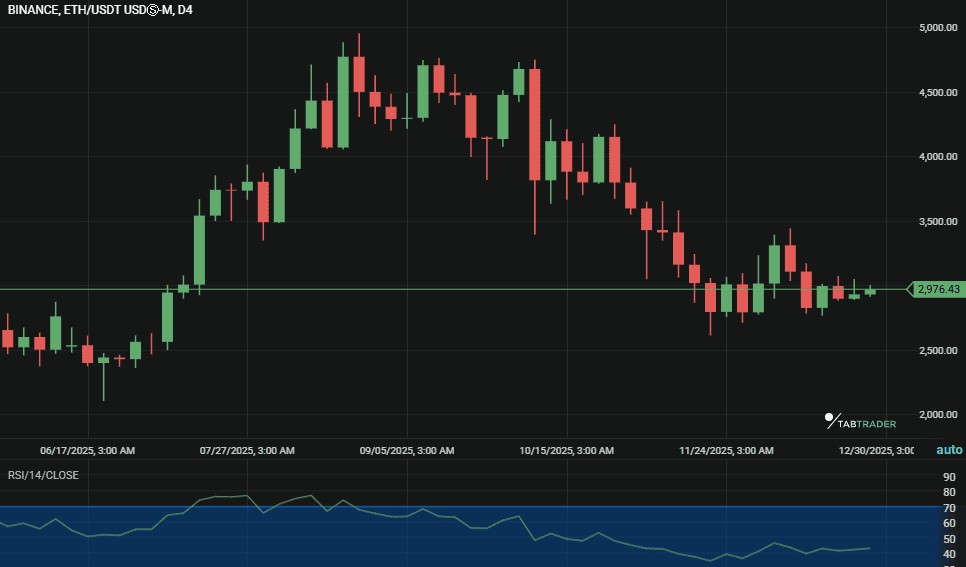Select the 2,500.00 price level label
The width and height of the screenshot is (966, 567).
point(937,351)
